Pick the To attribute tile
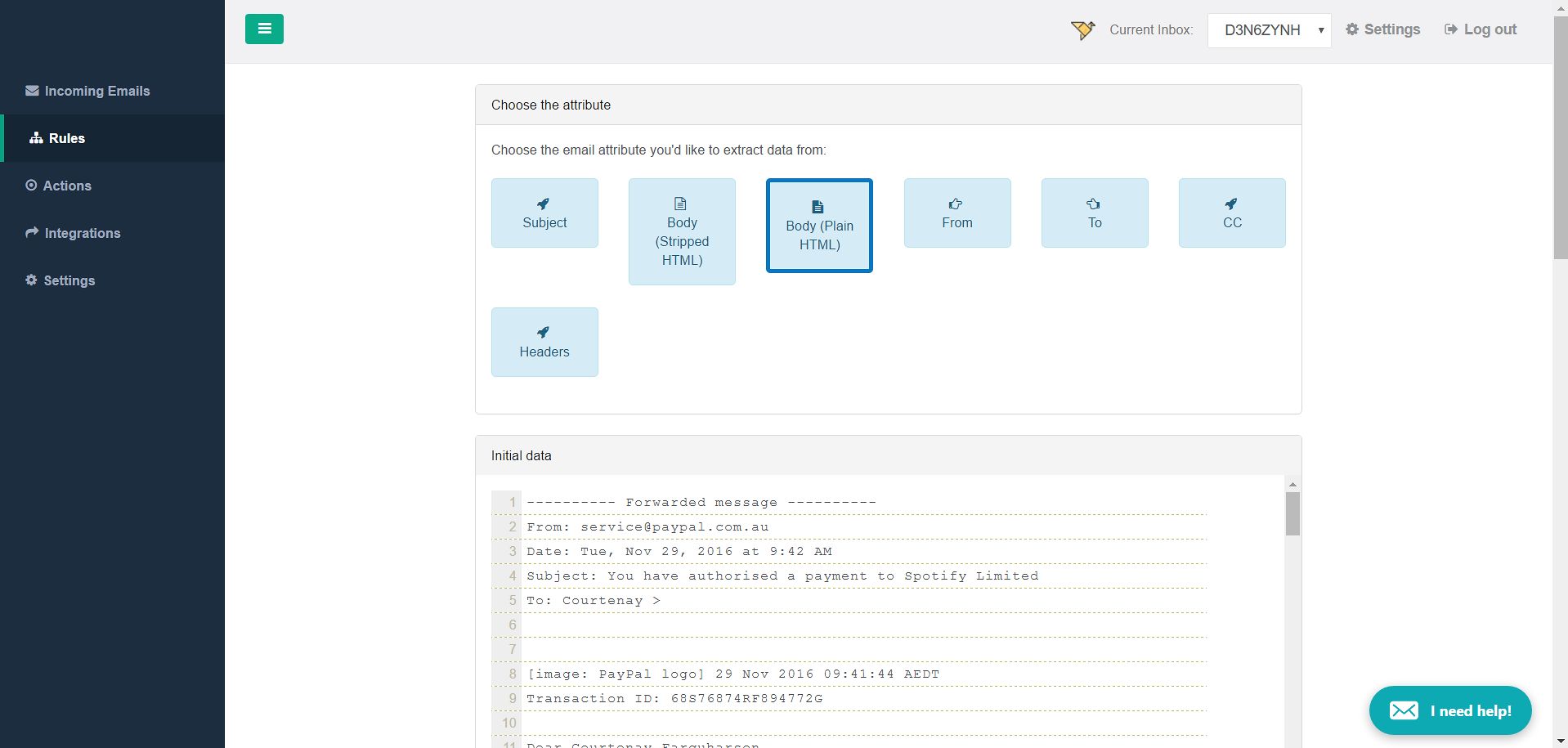1568x748 pixels. (1094, 213)
